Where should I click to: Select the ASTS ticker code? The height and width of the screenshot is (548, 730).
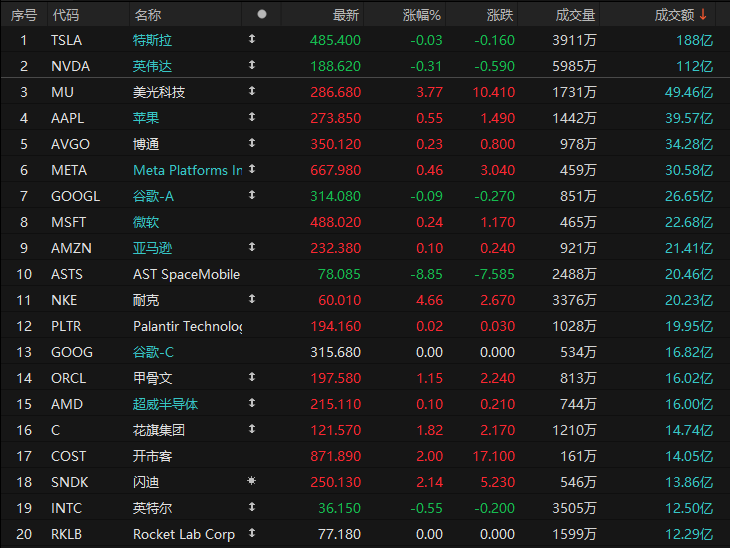point(67,274)
